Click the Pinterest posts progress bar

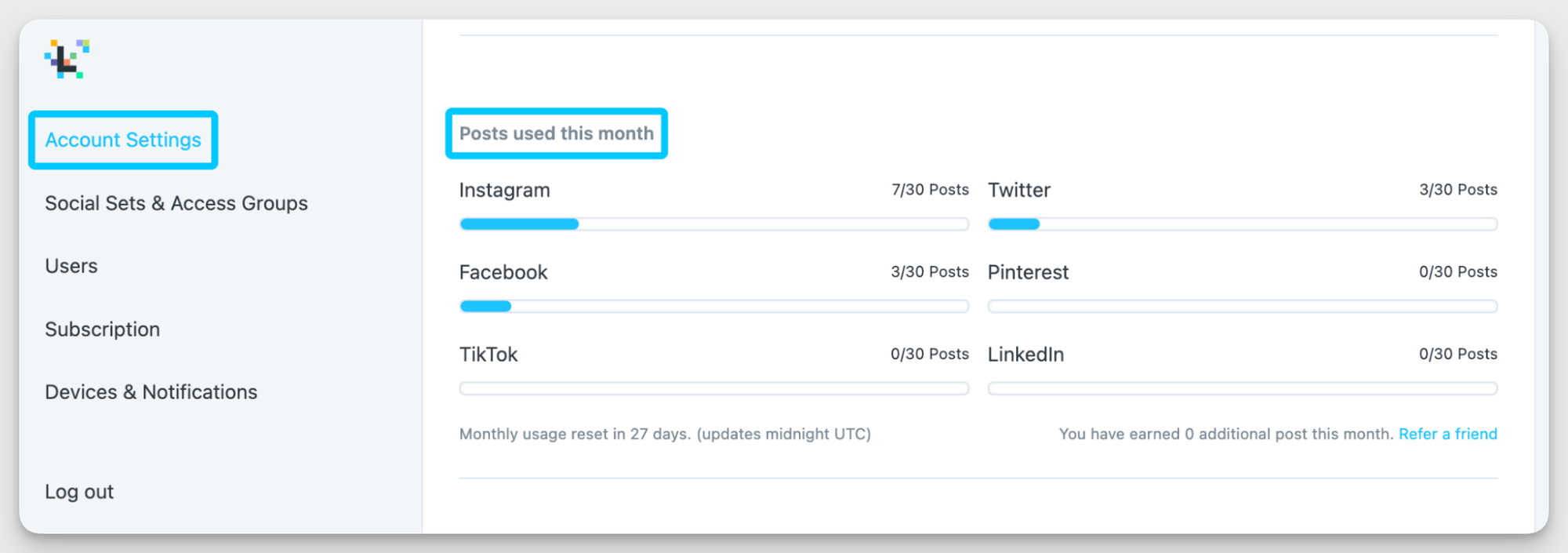click(x=1243, y=307)
